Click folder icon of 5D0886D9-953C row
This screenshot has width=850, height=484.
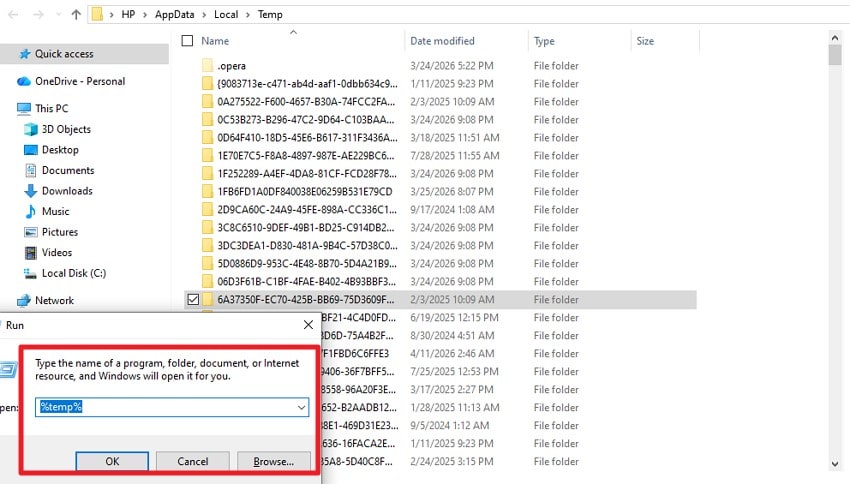[207, 263]
